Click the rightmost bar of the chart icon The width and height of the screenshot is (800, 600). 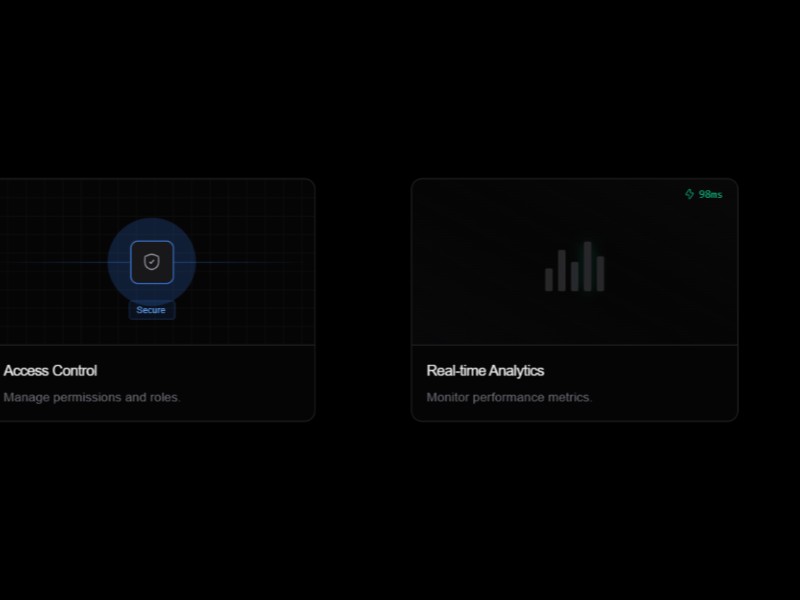pos(600,273)
